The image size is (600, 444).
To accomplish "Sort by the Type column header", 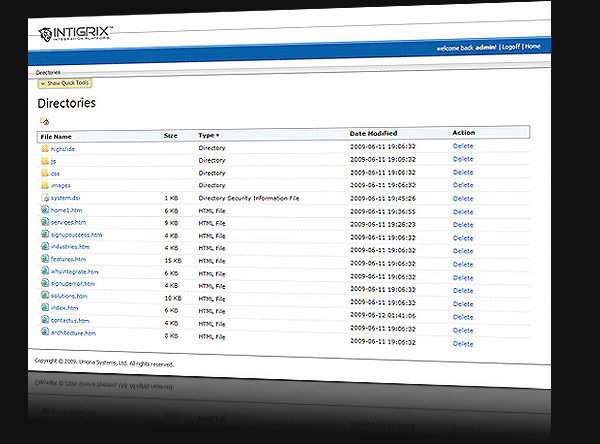I will click(209, 135).
